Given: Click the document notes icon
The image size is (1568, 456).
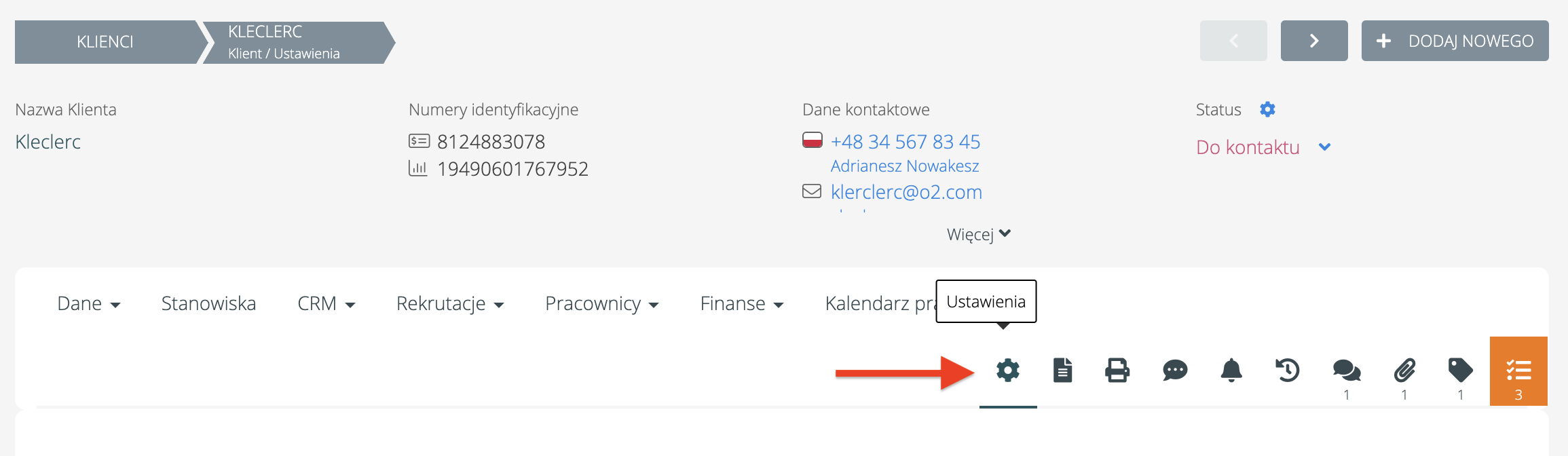Looking at the screenshot, I should click(x=1062, y=370).
